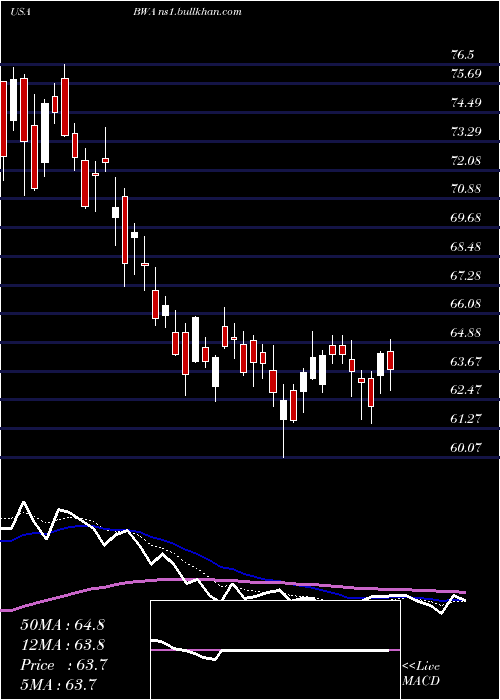Click the last red candlestick on the right
500x700 pixels.
[x=391, y=360]
